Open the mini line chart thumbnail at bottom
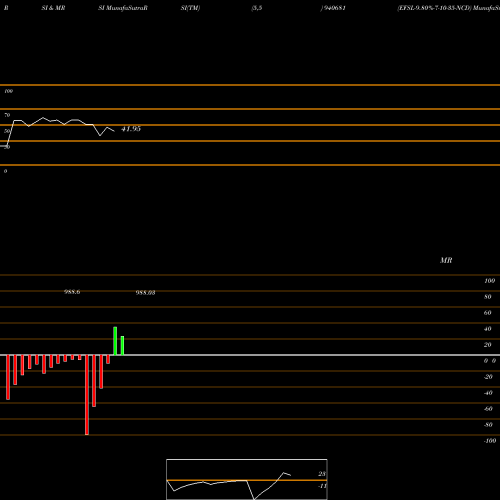Viewport: 500px width, 500px height. pos(247,479)
